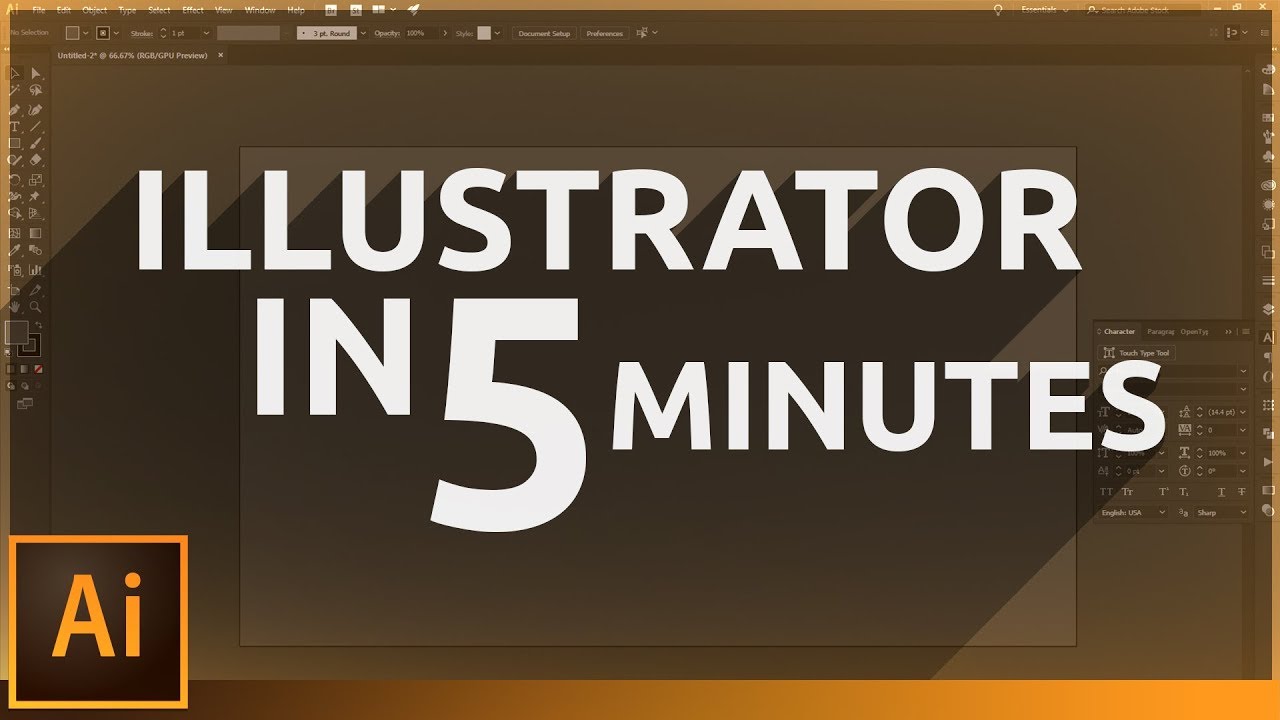Toggle All Caps in Character panel
Screen dimensions: 1280x720
point(1106,492)
